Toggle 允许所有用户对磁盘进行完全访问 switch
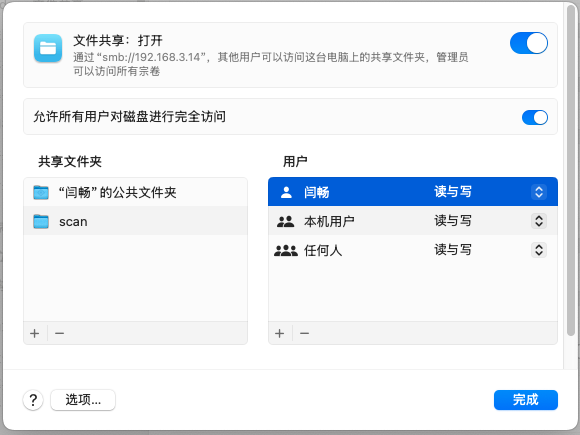This screenshot has width=580, height=435. point(535,118)
